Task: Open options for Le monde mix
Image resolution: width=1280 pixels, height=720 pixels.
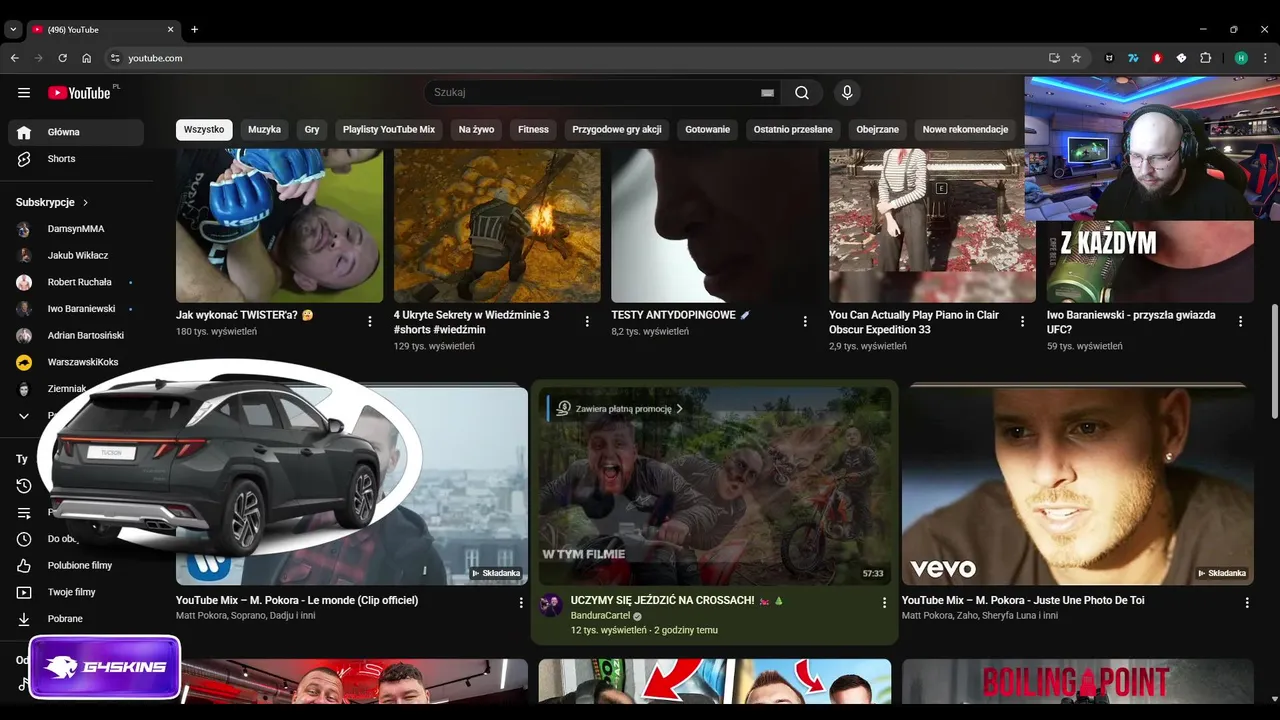Action: (521, 603)
